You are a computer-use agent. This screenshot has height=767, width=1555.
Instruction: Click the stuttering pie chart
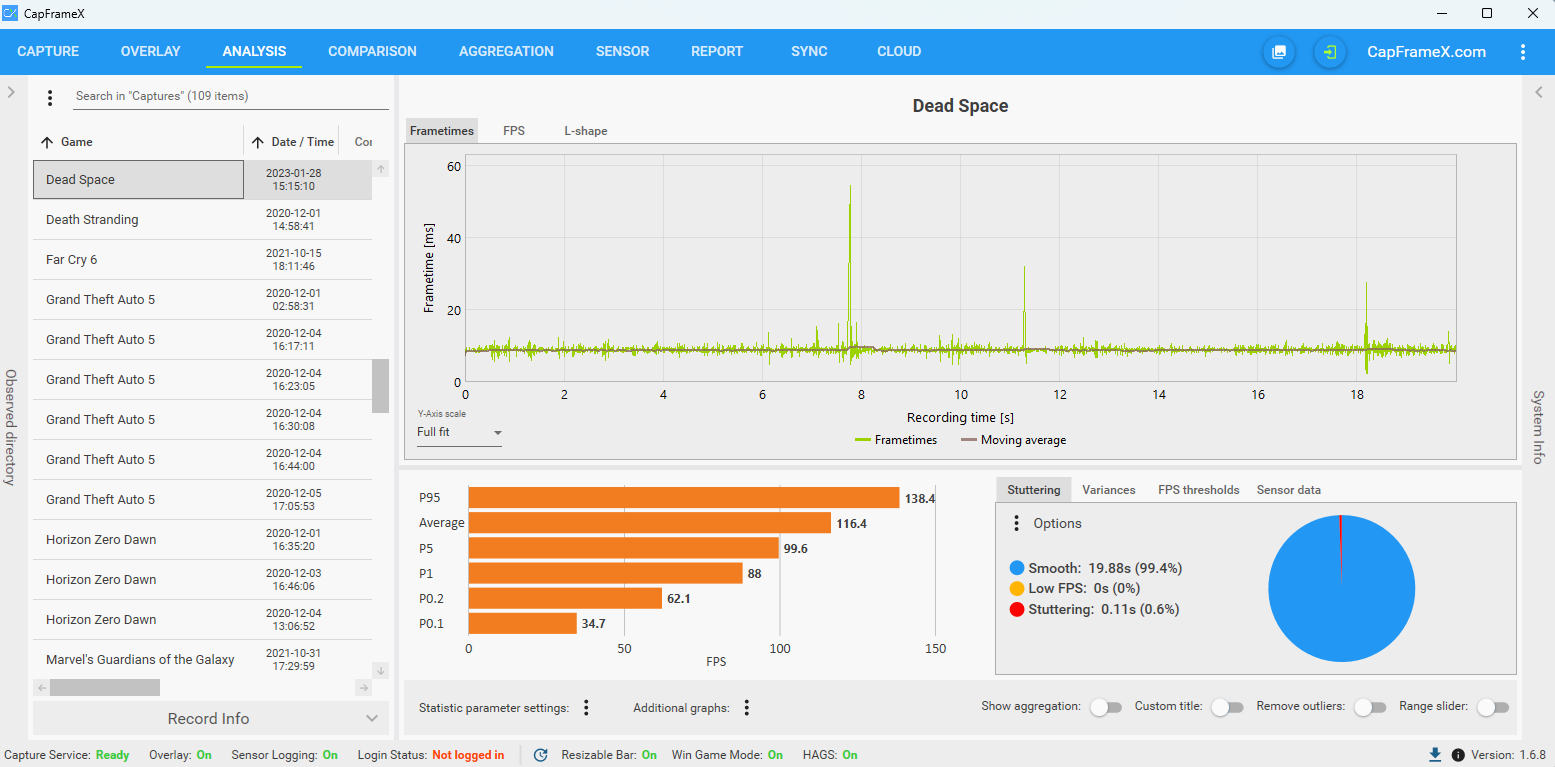pos(1341,588)
